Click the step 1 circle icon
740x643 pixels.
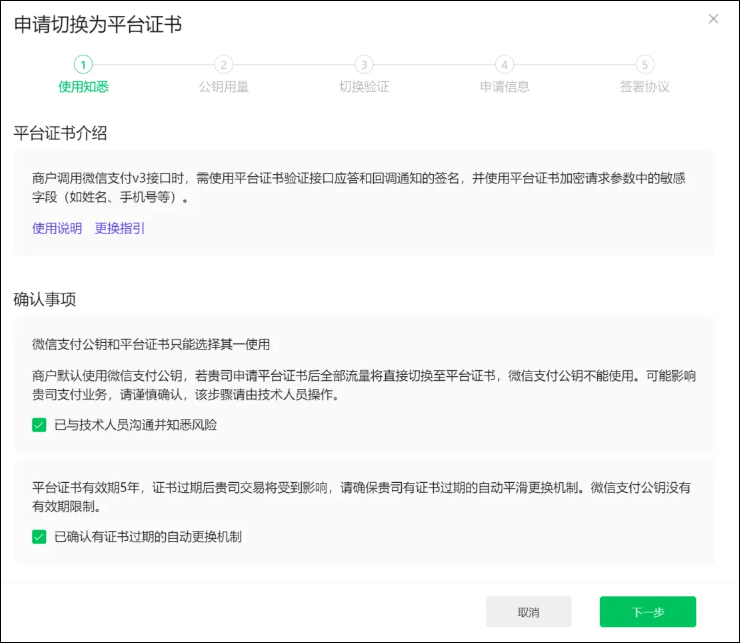click(x=83, y=64)
